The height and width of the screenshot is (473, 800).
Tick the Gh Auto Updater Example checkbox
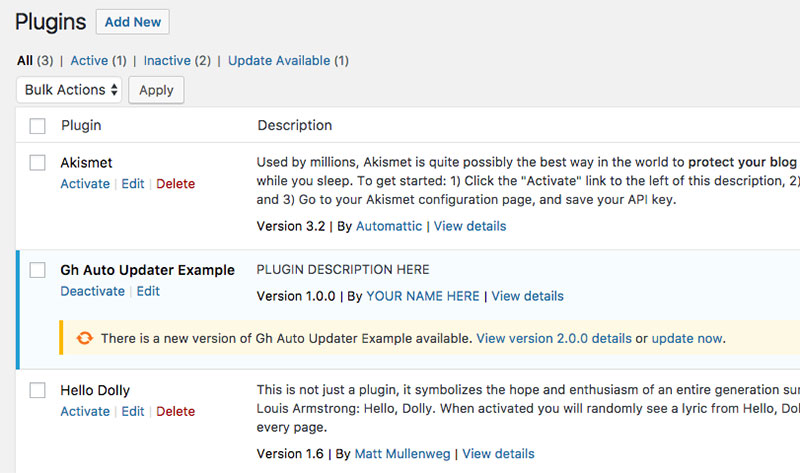[x=37, y=270]
